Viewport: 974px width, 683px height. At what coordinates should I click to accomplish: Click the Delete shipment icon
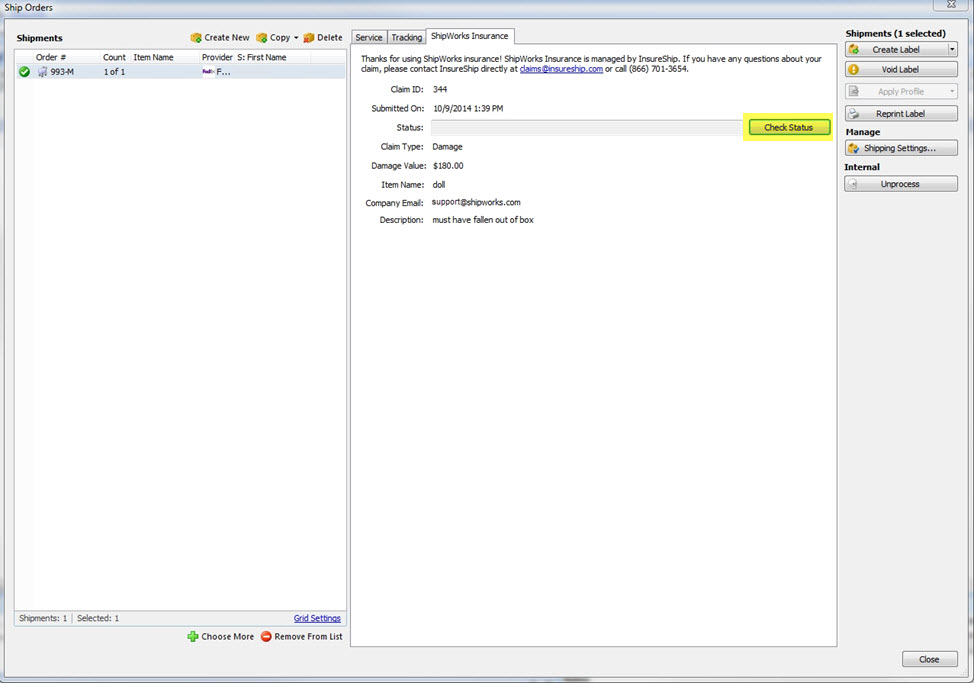click(x=309, y=38)
